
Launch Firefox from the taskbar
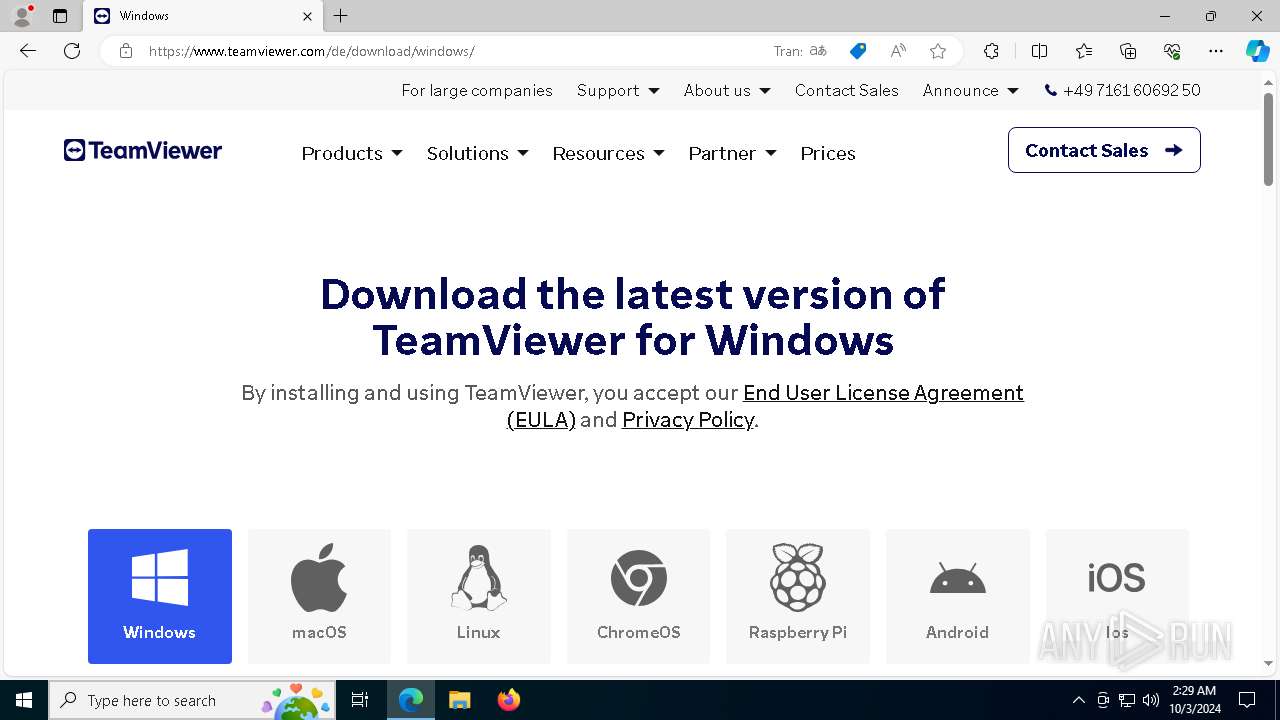click(x=508, y=700)
